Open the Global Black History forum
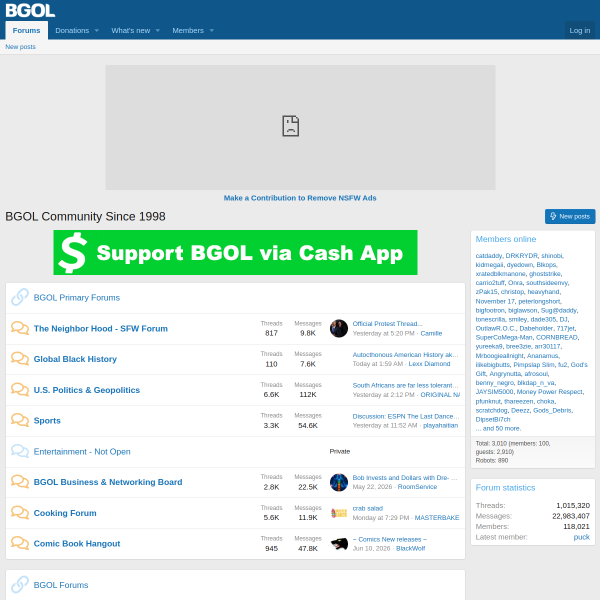 (75, 359)
